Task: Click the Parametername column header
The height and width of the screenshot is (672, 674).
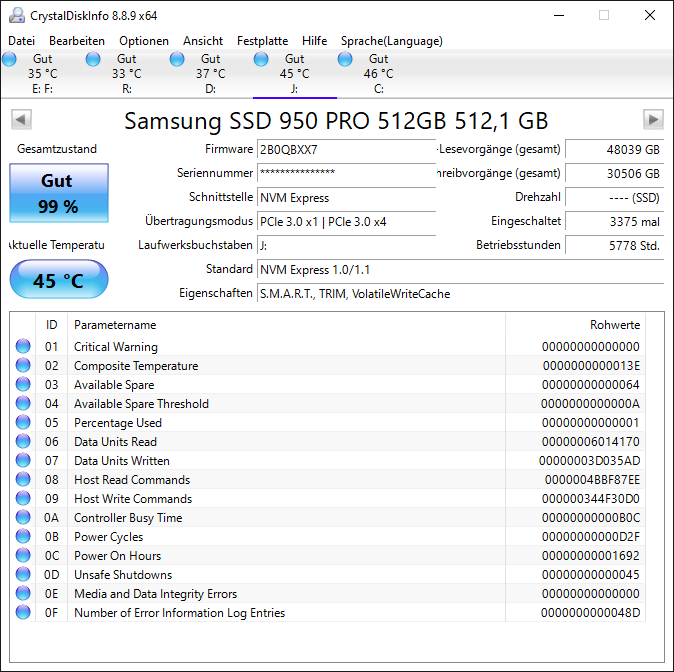Action: pyautogui.click(x=286, y=325)
